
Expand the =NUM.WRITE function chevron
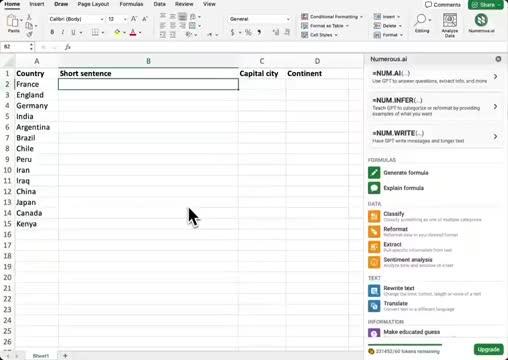(x=495, y=136)
